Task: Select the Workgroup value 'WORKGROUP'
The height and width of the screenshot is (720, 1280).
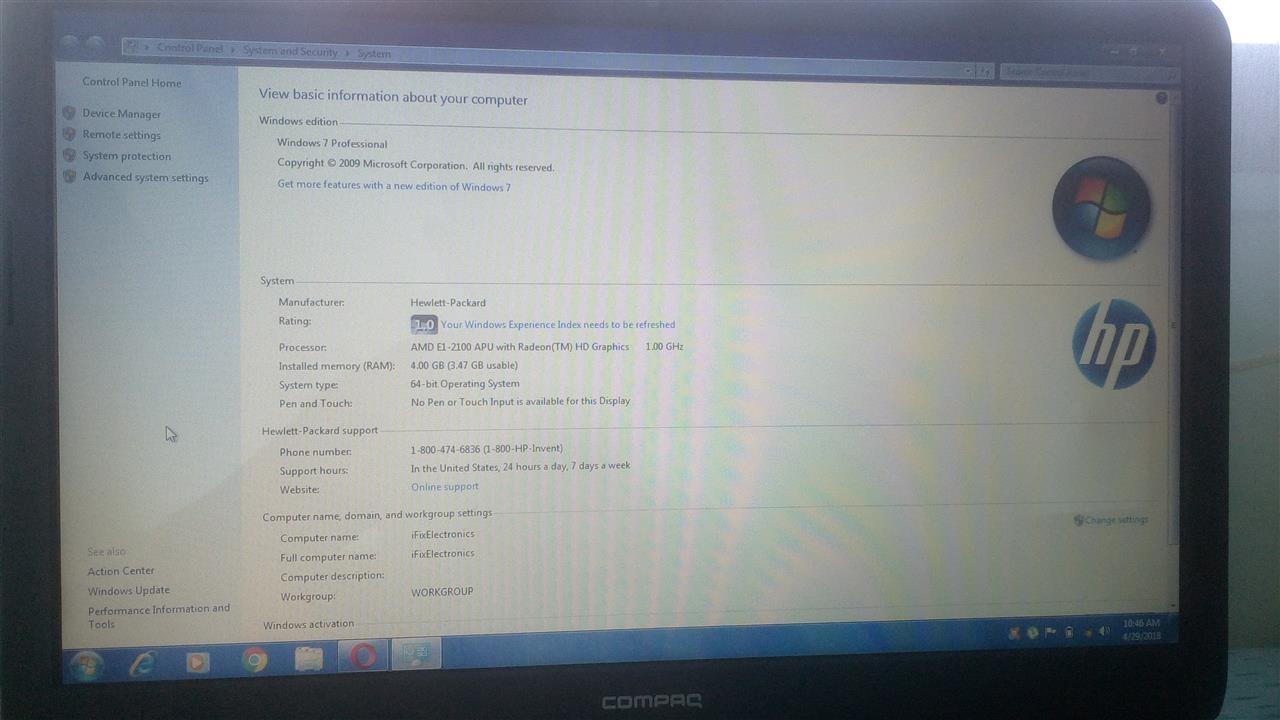Action: [442, 592]
